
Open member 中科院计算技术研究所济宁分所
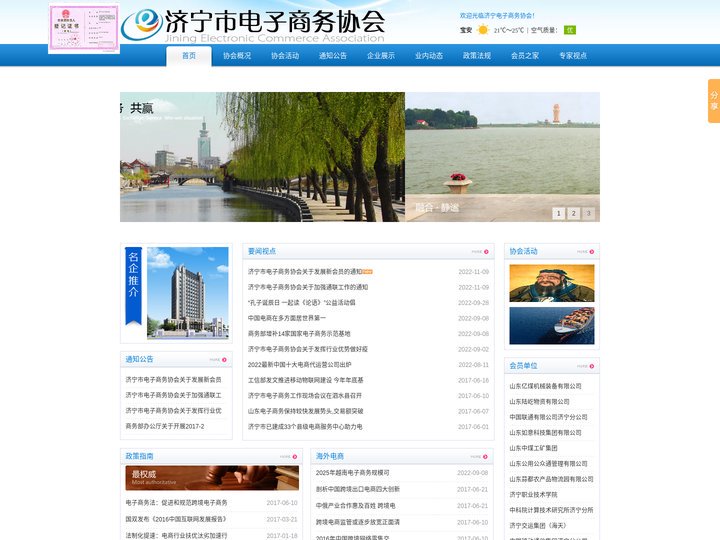tap(551, 510)
